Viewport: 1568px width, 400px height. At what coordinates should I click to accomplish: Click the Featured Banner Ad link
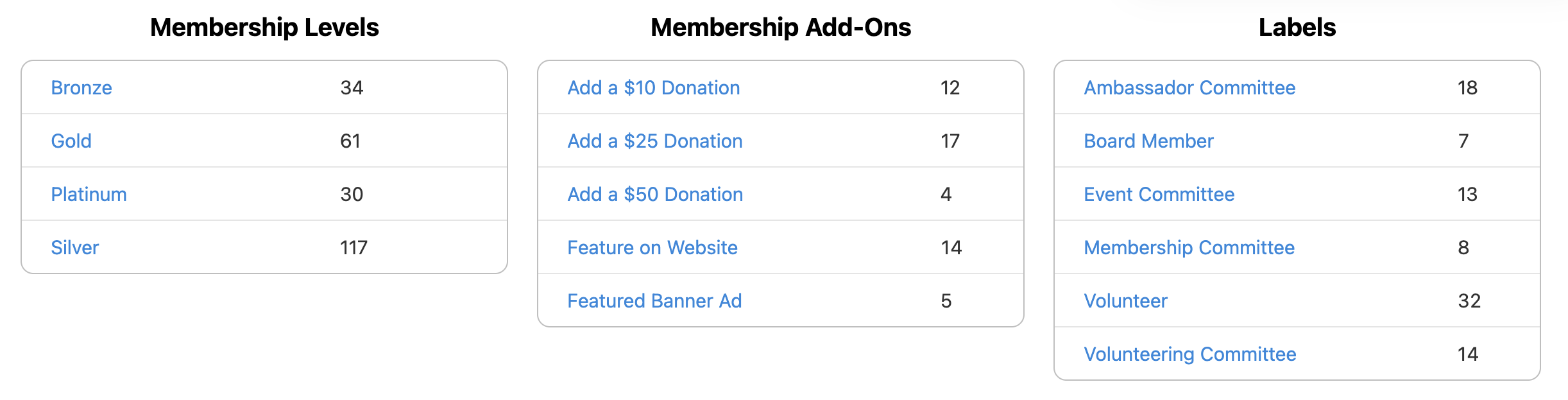click(654, 301)
